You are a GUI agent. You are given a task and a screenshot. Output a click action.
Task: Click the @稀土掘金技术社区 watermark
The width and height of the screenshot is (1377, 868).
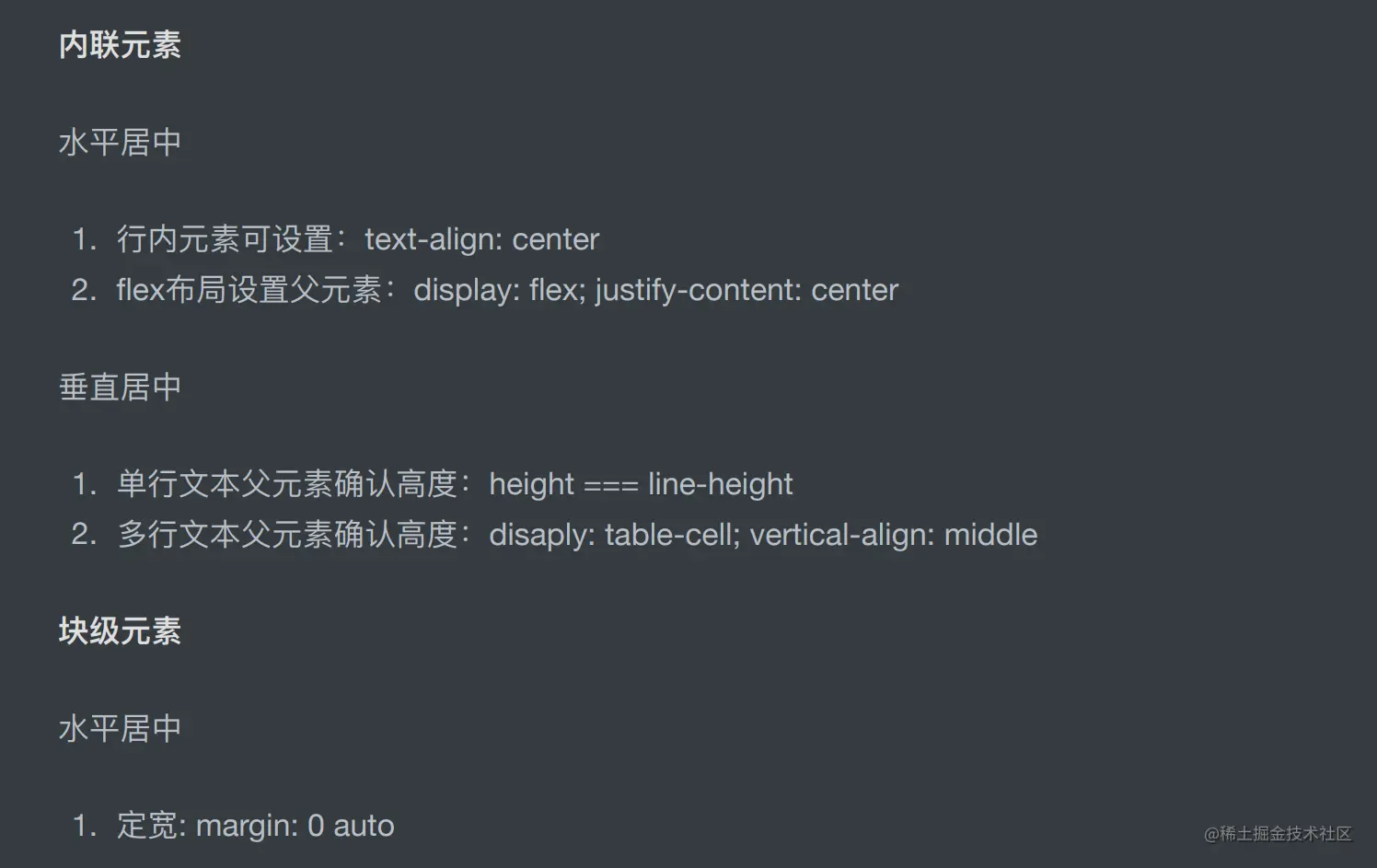[1278, 834]
